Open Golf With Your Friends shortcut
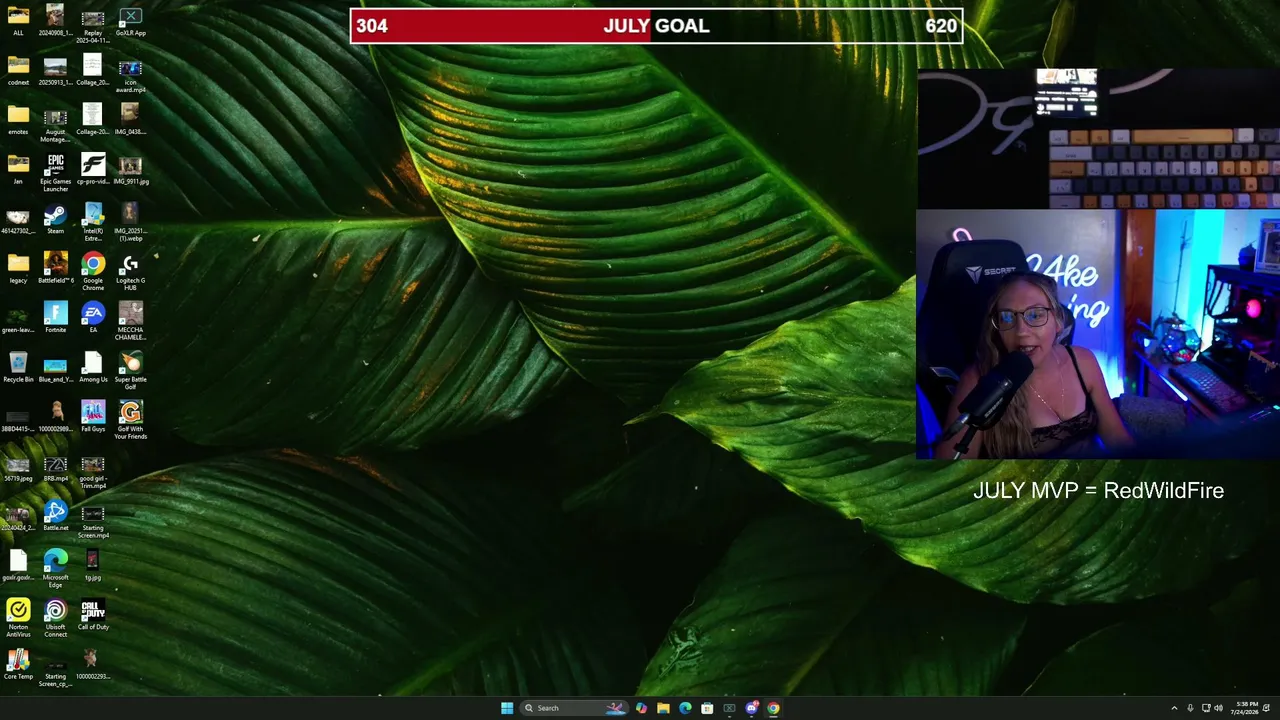The height and width of the screenshot is (720, 1280). point(130,420)
